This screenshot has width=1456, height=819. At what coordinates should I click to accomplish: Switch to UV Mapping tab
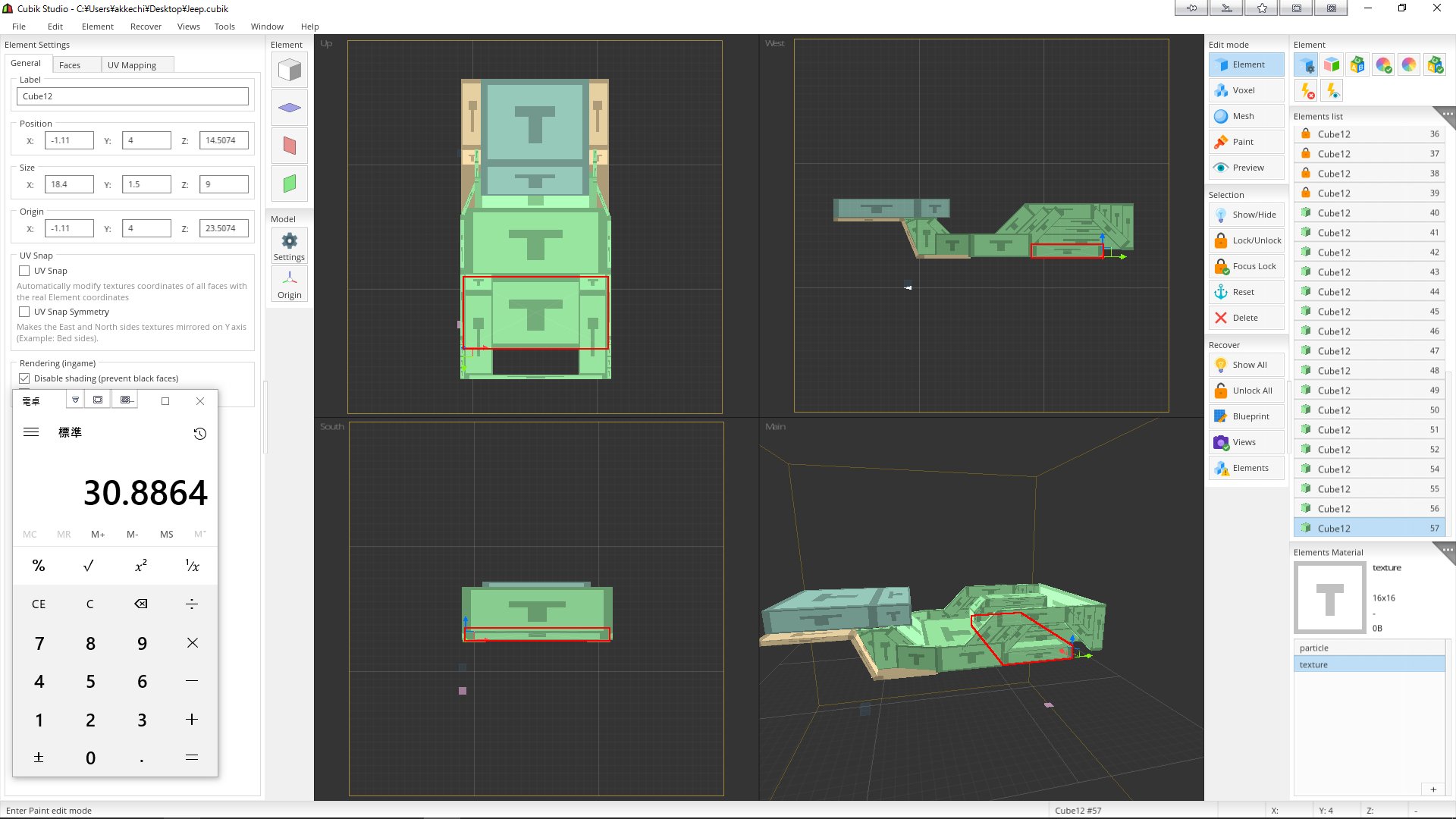pos(132,65)
